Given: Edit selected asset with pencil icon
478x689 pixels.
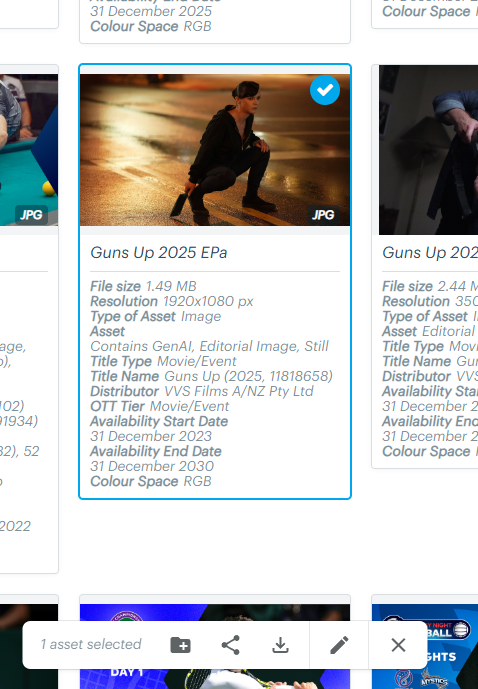Looking at the screenshot, I should 339,645.
